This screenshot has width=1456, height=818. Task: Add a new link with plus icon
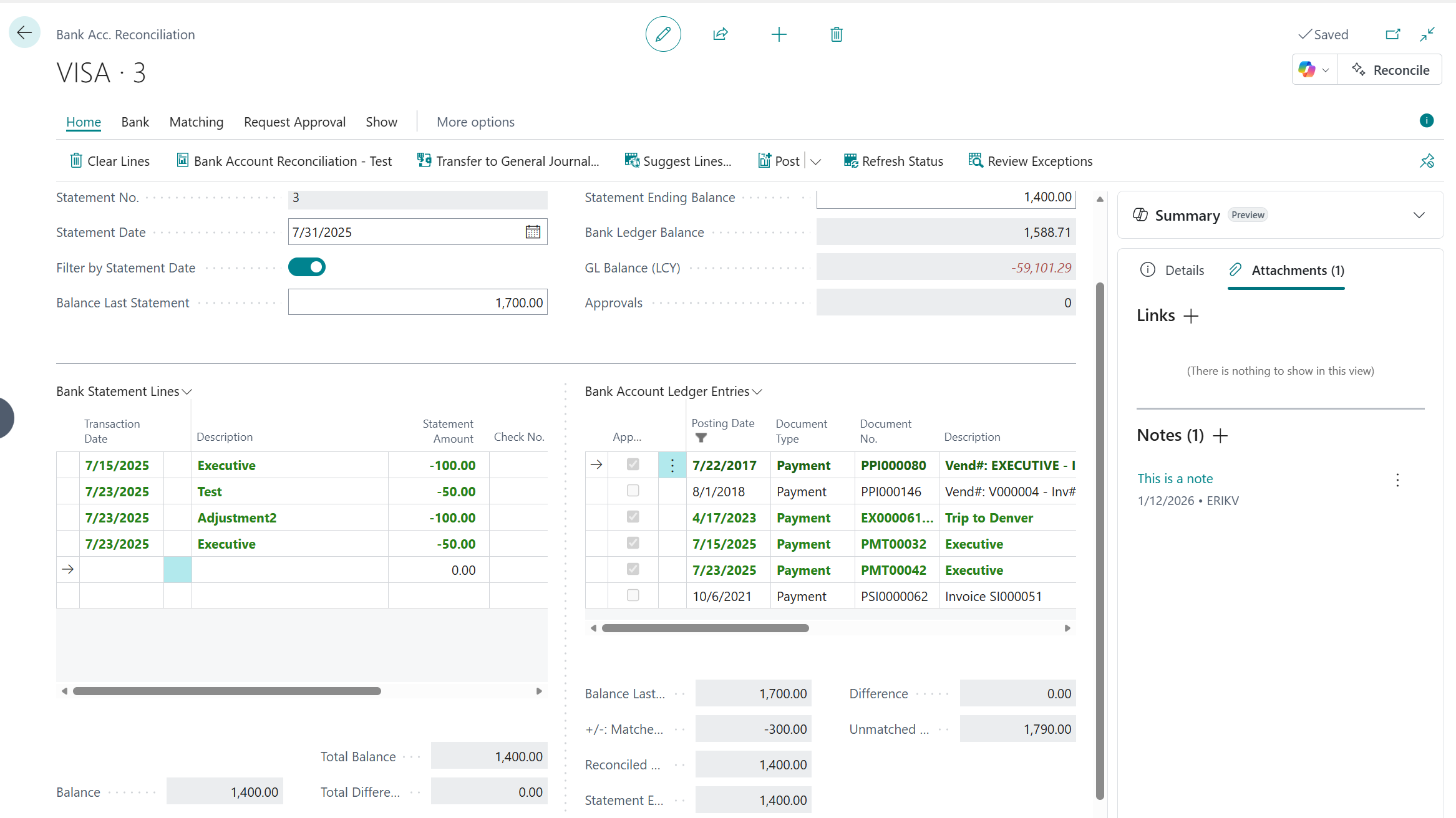pos(1191,316)
